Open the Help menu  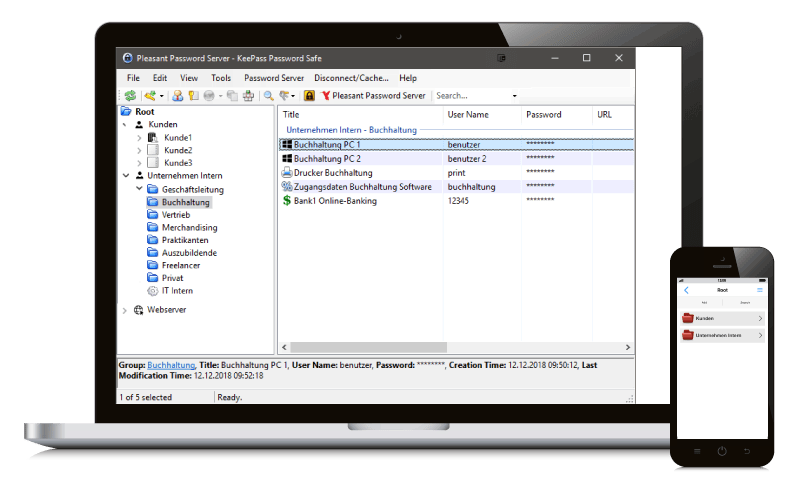(408, 78)
